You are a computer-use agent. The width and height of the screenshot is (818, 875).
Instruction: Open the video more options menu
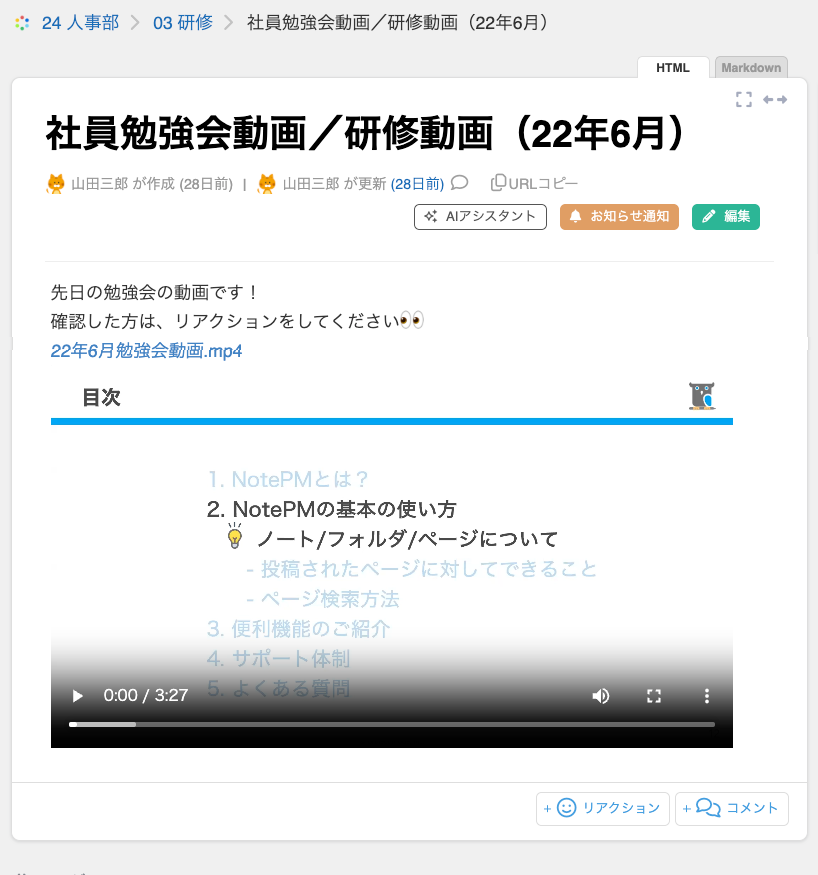707,696
